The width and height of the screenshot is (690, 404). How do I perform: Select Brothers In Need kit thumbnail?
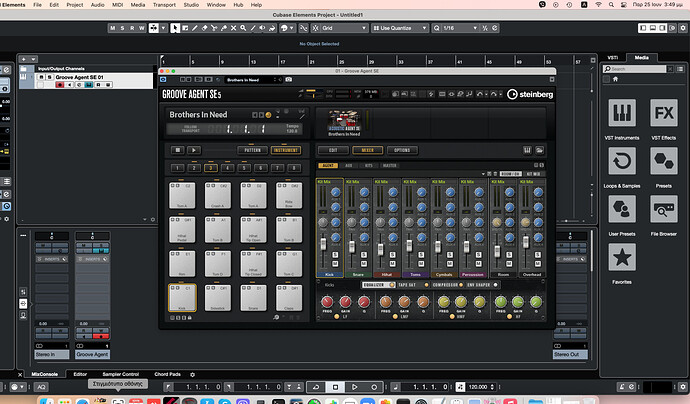click(x=344, y=123)
